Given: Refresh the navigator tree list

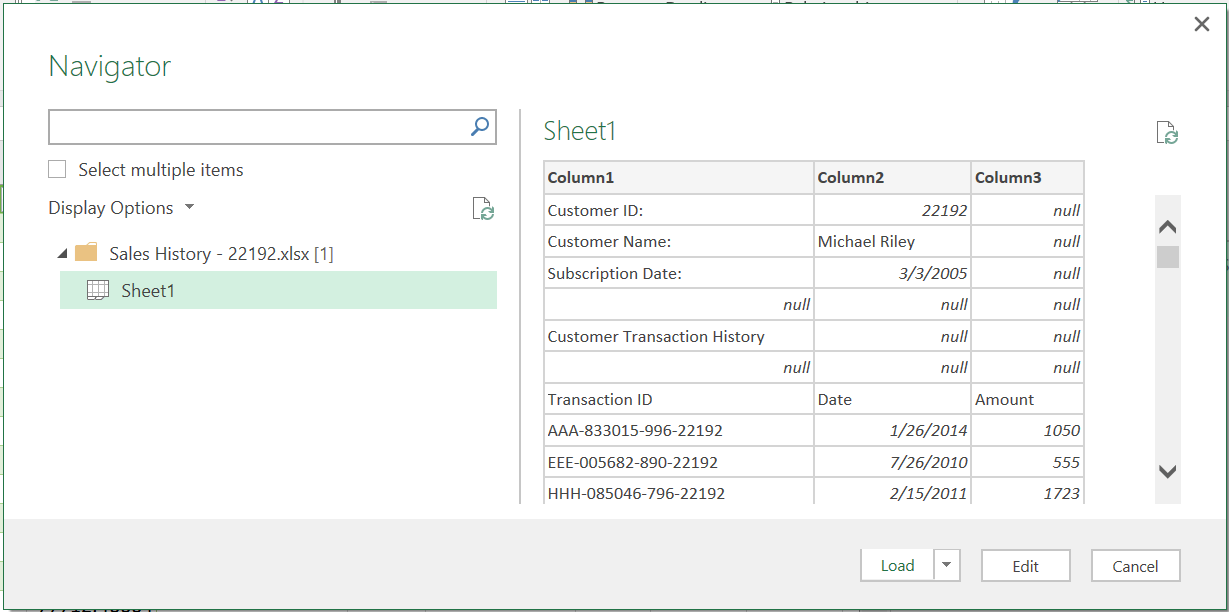Looking at the screenshot, I should [x=483, y=209].
